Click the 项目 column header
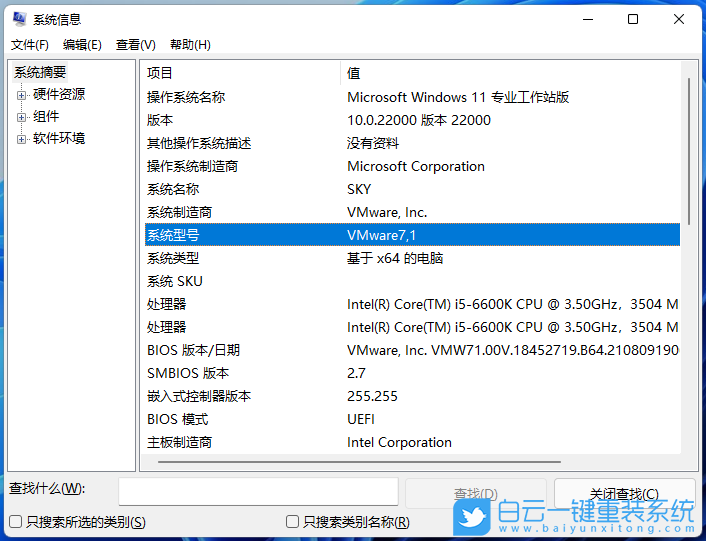Screen dimensions: 706x541 coord(242,73)
